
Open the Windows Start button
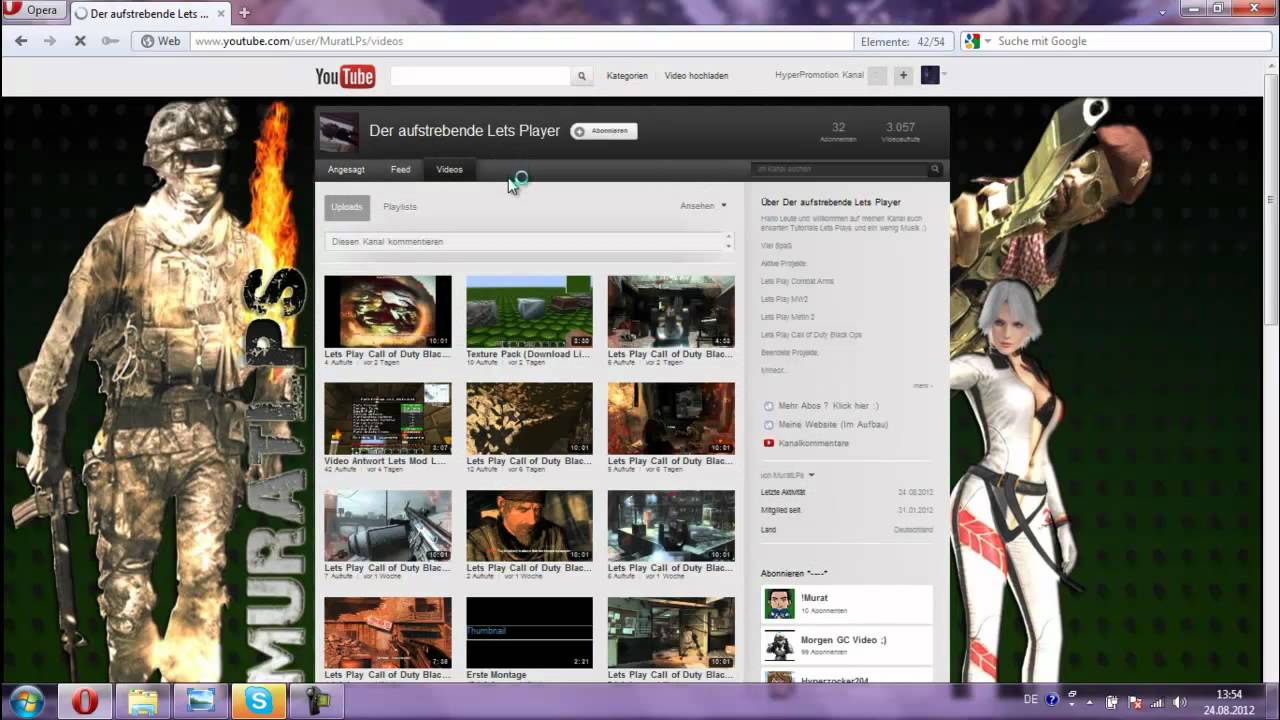(x=27, y=701)
